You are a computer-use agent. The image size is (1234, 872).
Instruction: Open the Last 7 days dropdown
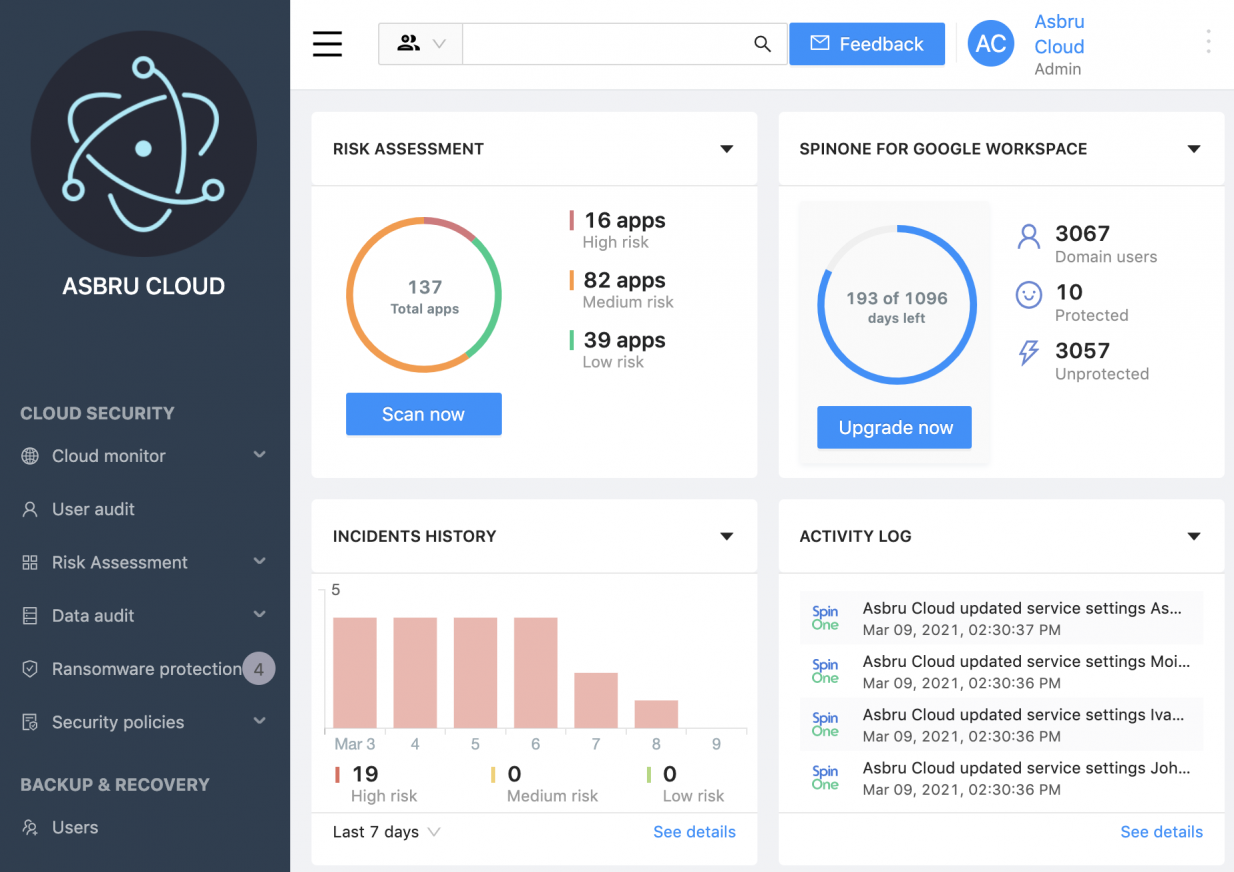(x=387, y=832)
